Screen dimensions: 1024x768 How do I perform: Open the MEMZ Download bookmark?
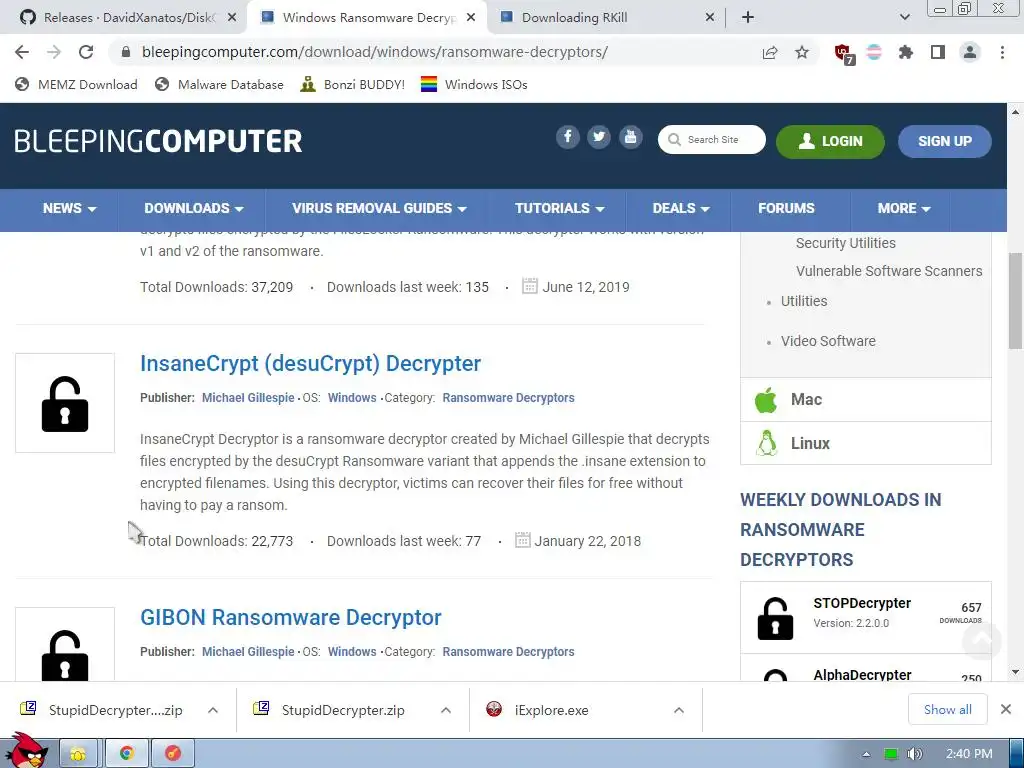(76, 84)
